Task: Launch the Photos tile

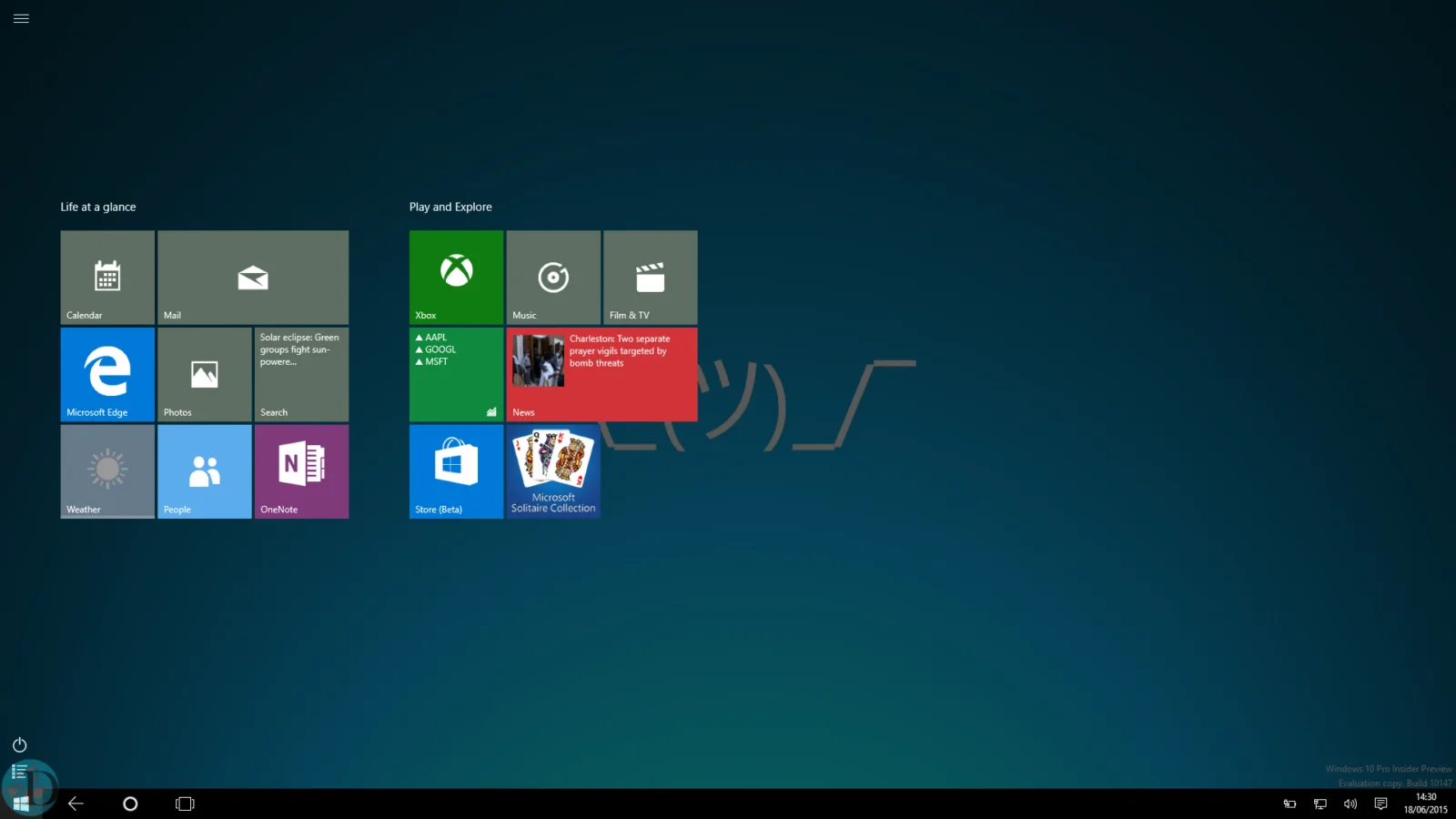Action: [x=205, y=374]
